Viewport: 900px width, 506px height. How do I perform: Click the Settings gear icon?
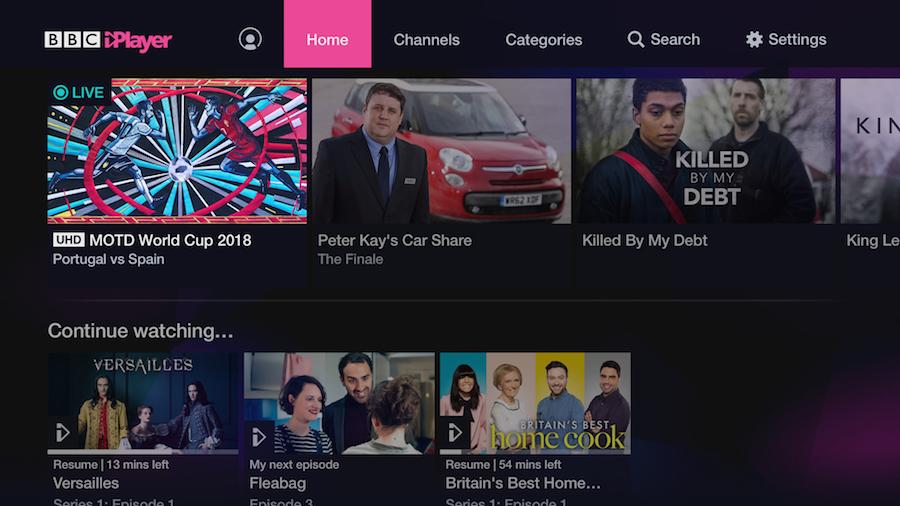tap(754, 39)
